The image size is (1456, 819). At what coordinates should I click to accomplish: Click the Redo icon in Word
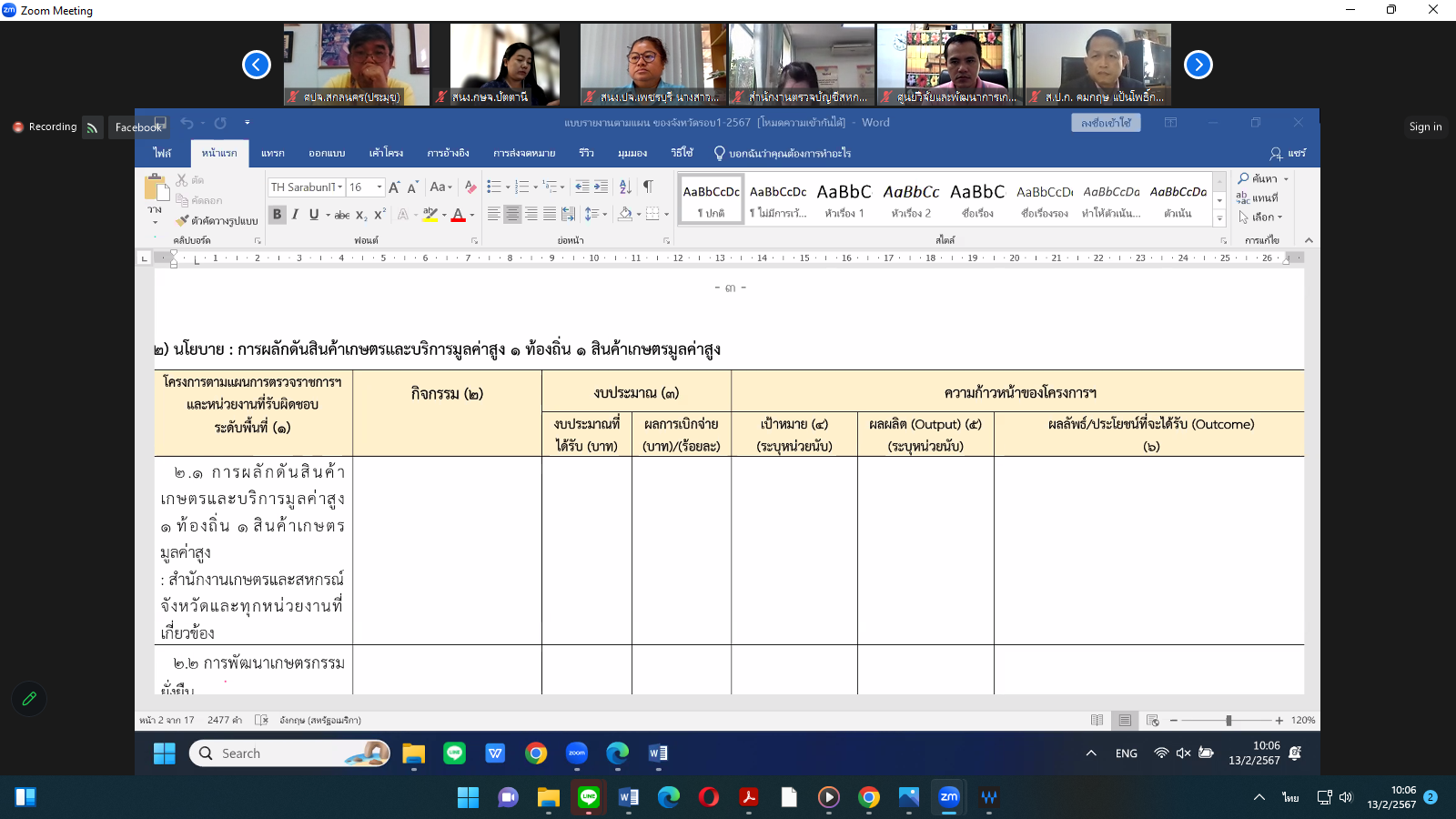(x=220, y=123)
